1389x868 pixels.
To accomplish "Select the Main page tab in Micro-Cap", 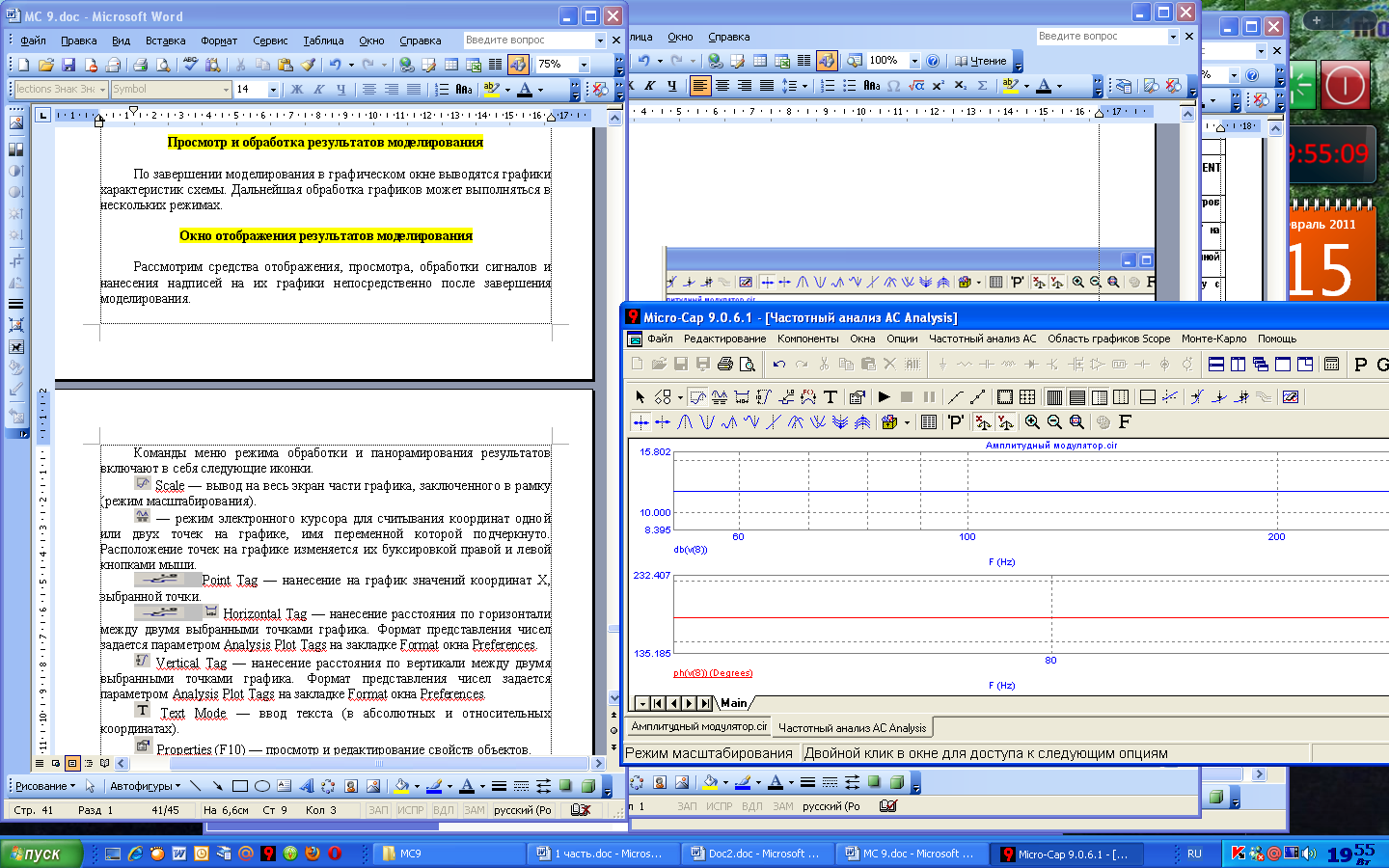I will (734, 703).
